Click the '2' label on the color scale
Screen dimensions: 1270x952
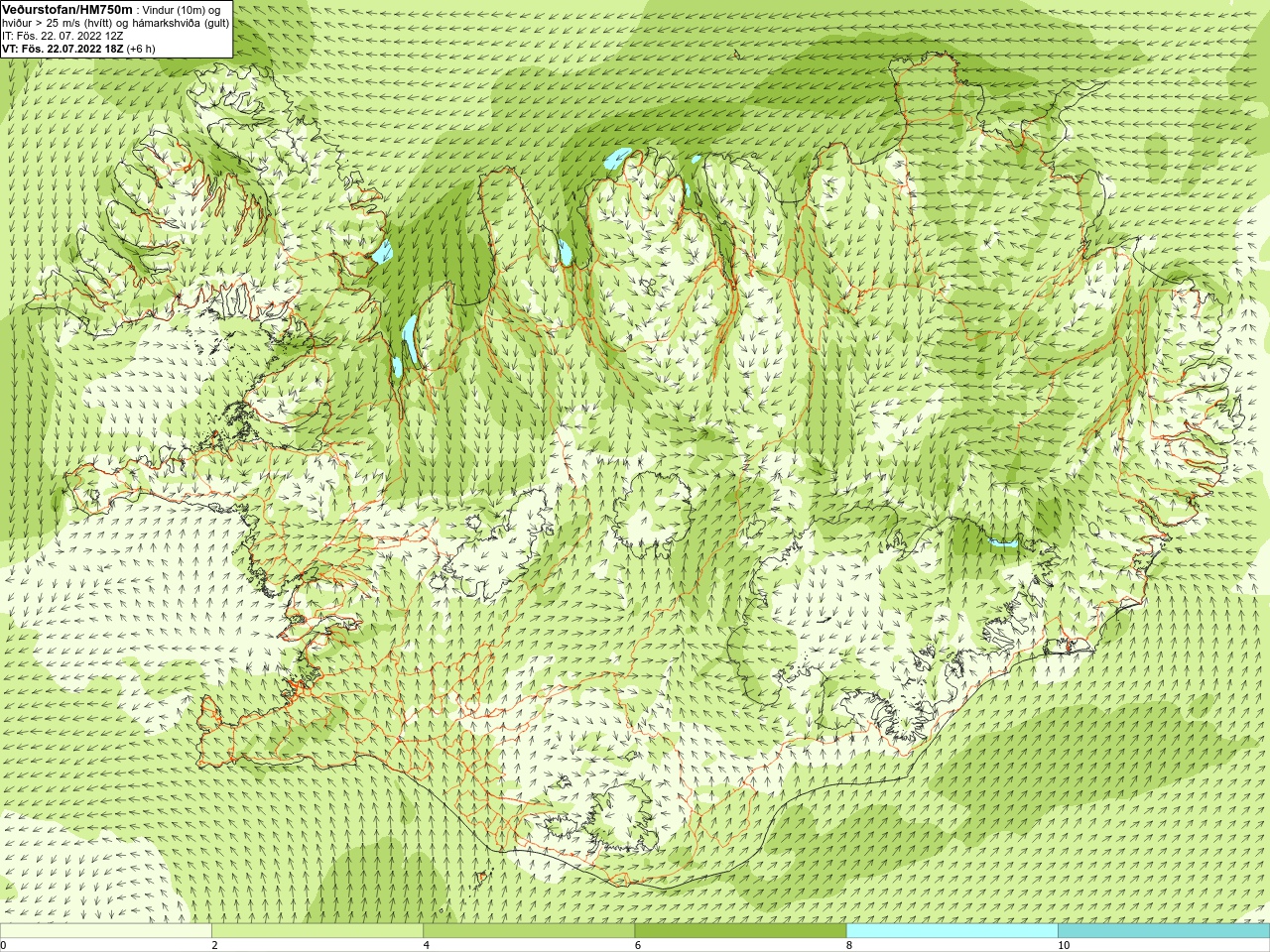click(214, 946)
